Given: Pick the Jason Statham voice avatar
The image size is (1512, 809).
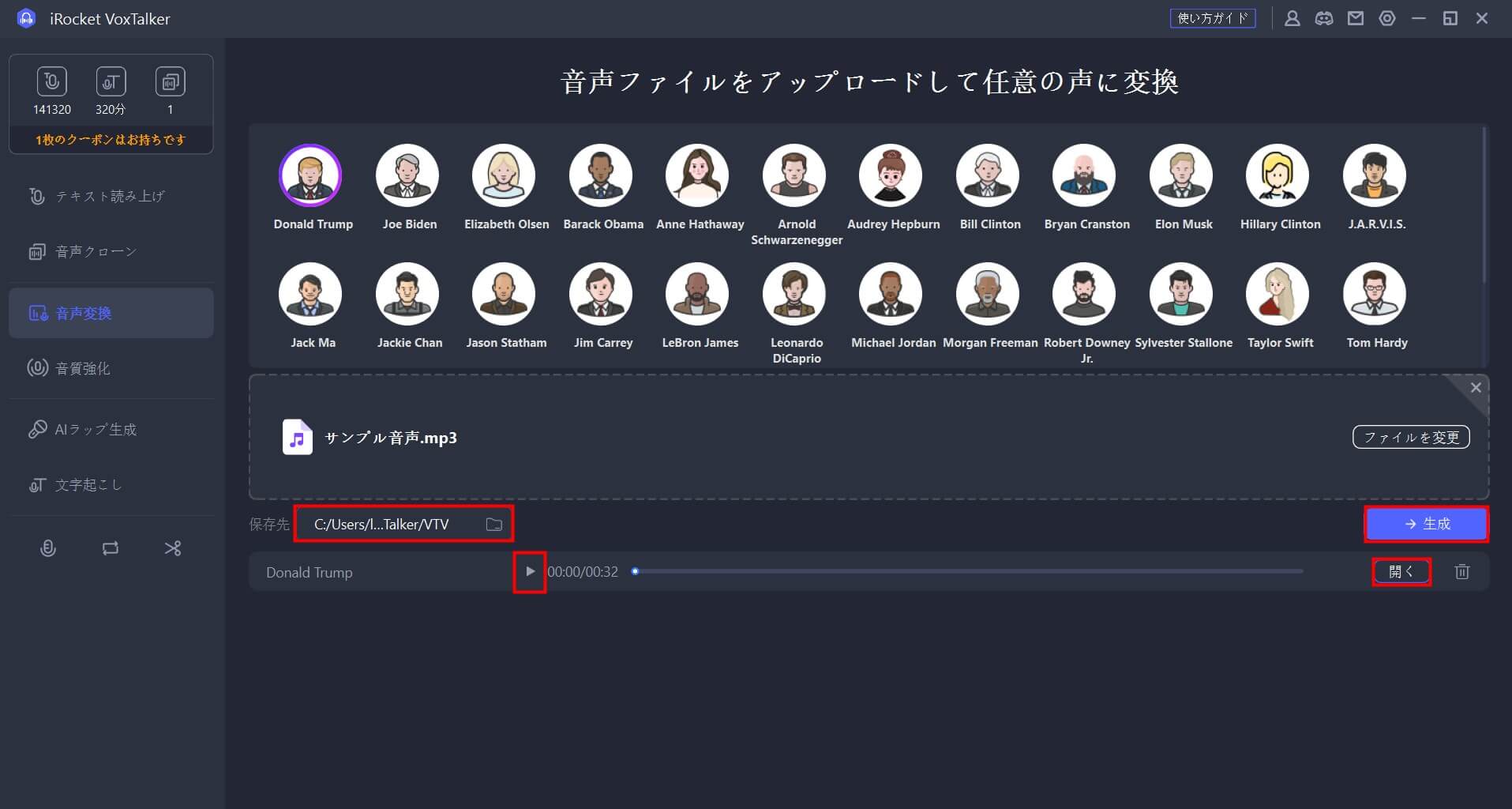Looking at the screenshot, I should [x=504, y=294].
